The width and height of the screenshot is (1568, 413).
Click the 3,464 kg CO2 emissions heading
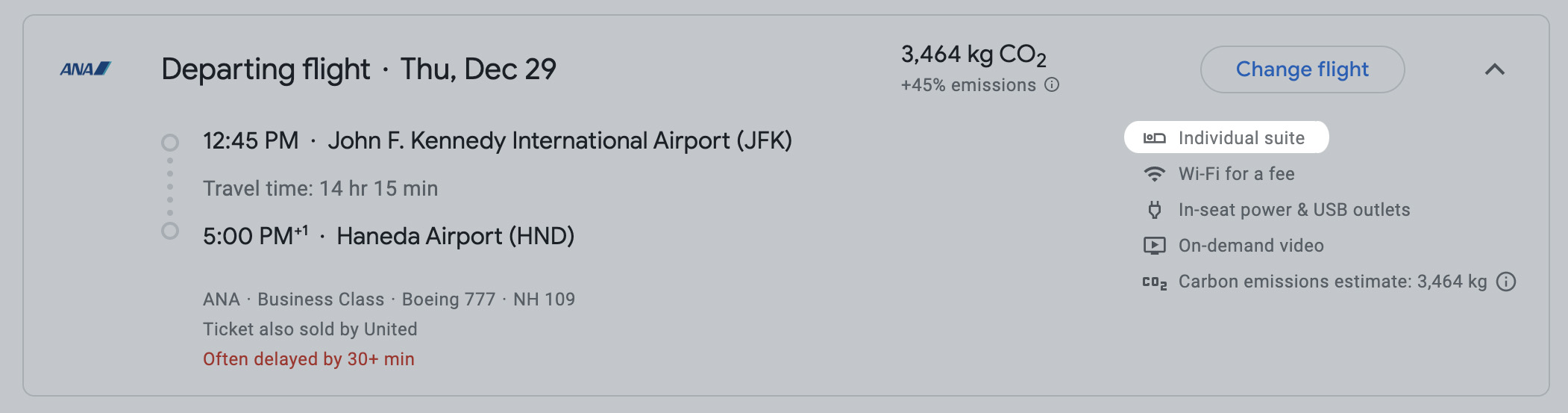pyautogui.click(x=973, y=55)
